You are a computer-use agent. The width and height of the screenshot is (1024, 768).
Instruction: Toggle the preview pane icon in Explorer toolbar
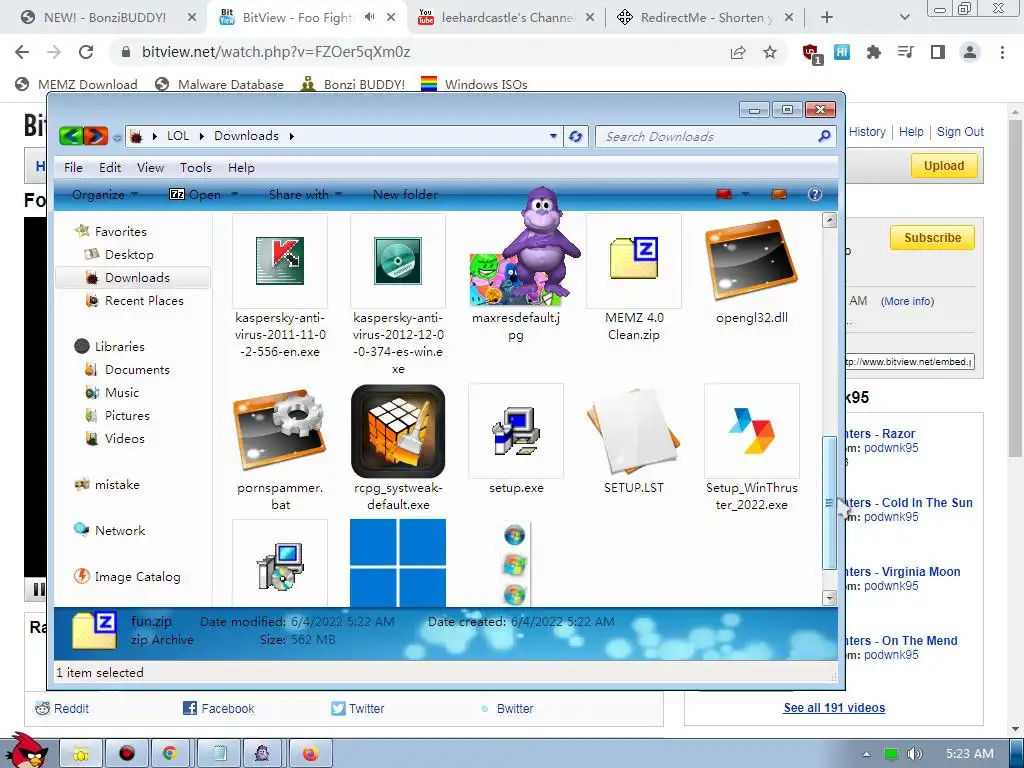point(778,194)
